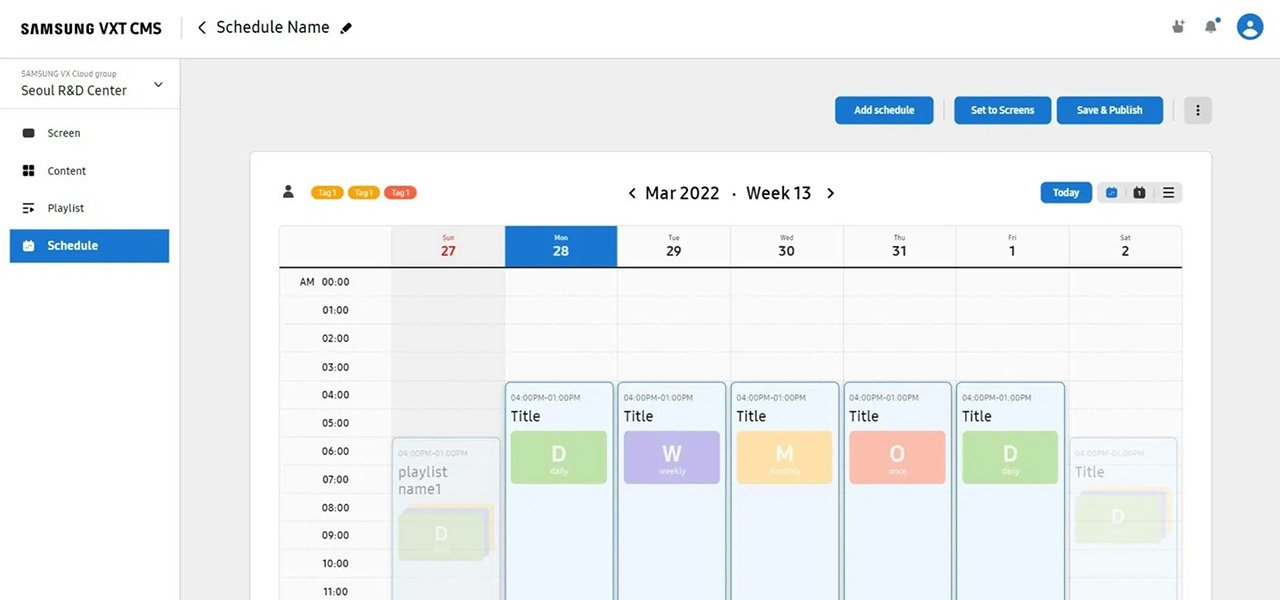Open Thursday's orange once schedule tile
The image size is (1280, 600).
coord(897,457)
